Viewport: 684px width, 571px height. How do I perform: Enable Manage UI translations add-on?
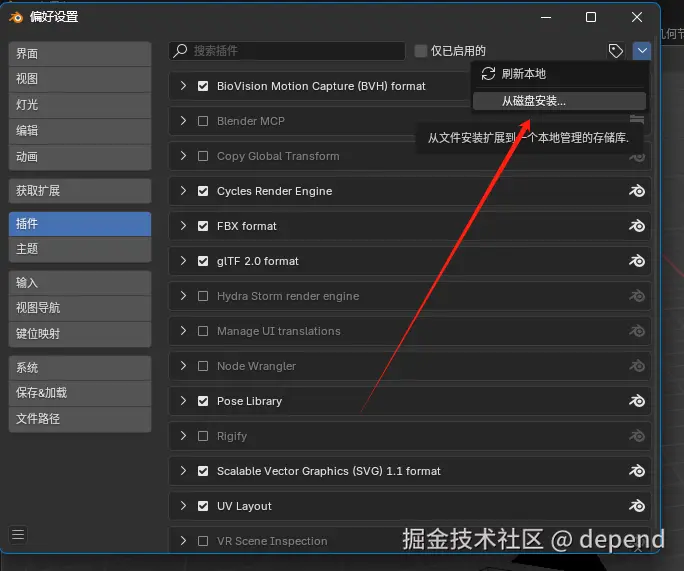click(x=203, y=331)
